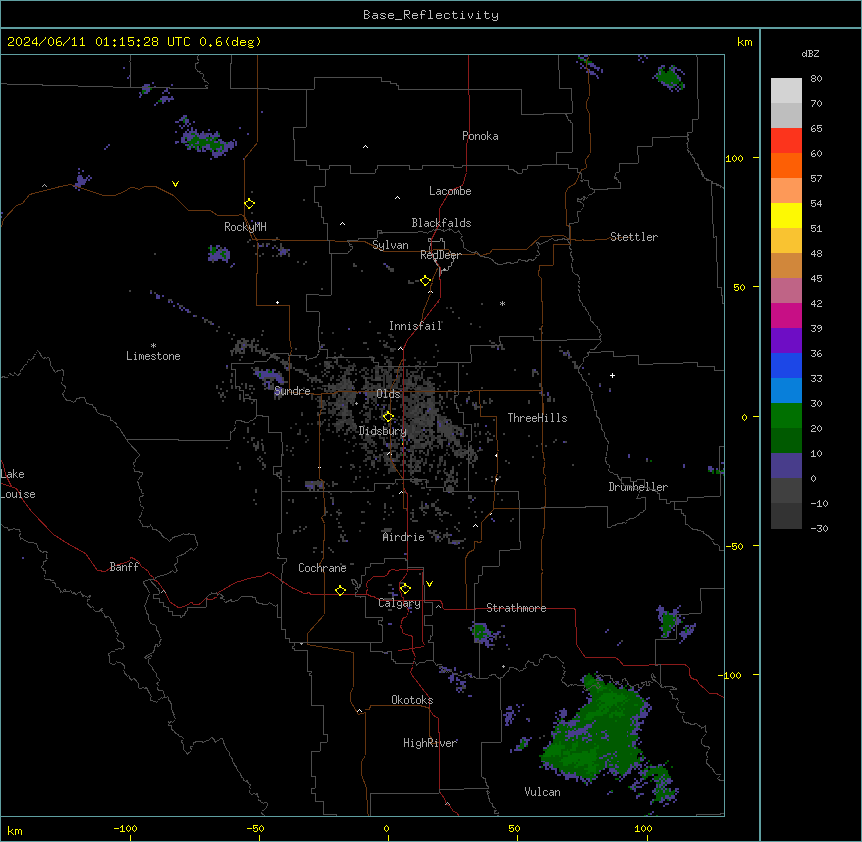Click the Vulcan town label
Image resolution: width=862 pixels, height=842 pixels.
[543, 792]
